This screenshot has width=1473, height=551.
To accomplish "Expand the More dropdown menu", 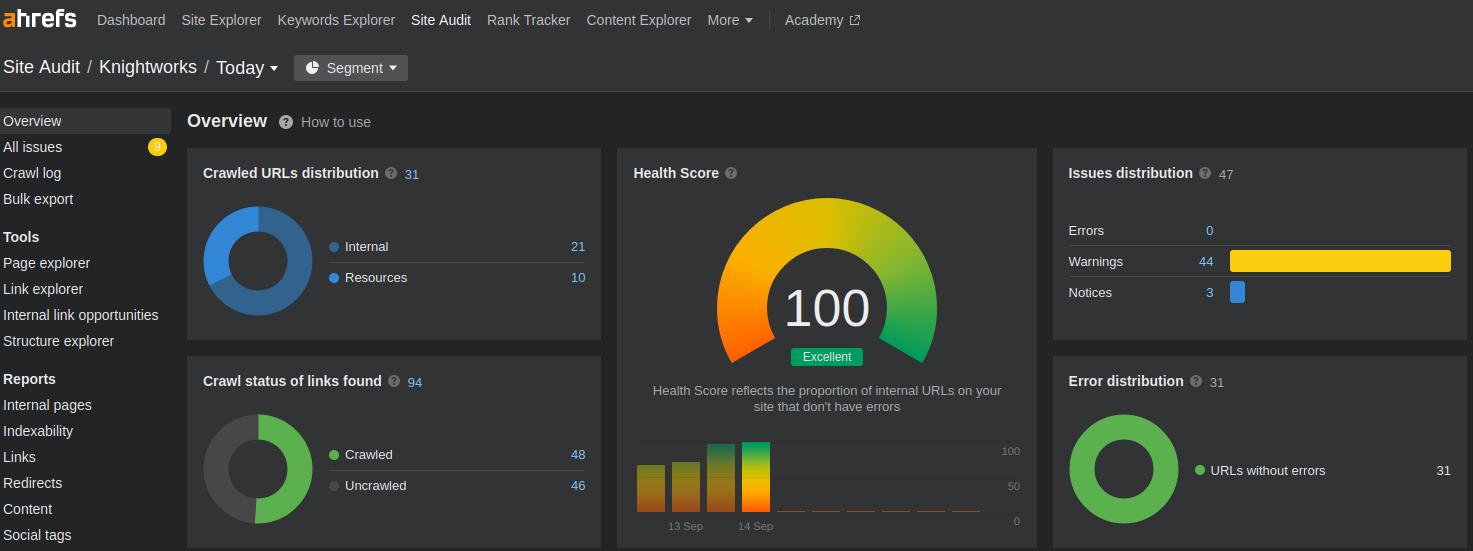I will point(730,20).
